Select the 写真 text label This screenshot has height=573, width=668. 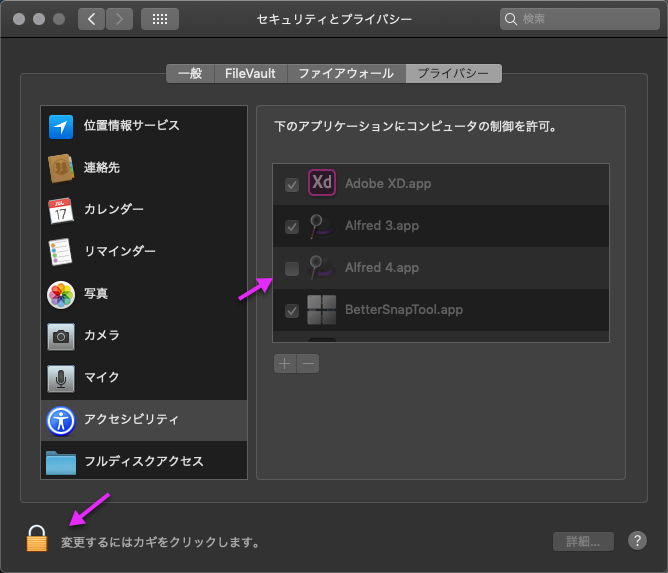coord(96,293)
